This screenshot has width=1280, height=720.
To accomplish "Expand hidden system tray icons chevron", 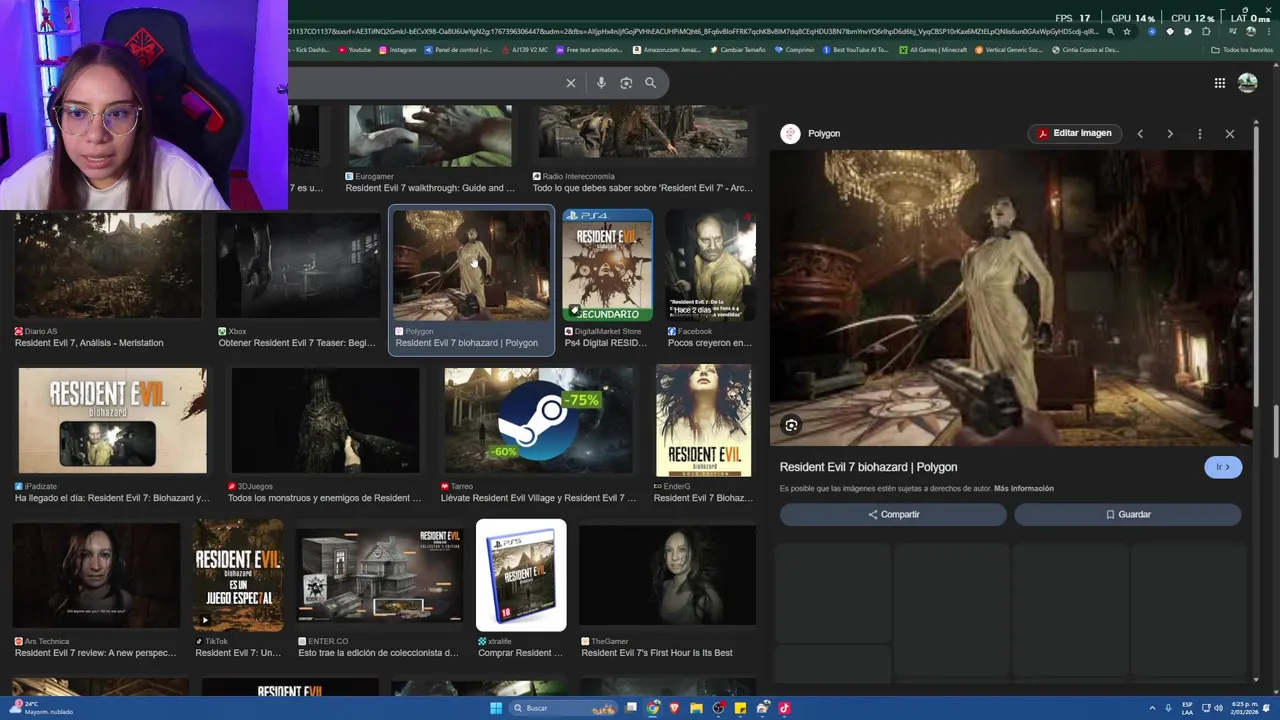I will pyautogui.click(x=1151, y=708).
